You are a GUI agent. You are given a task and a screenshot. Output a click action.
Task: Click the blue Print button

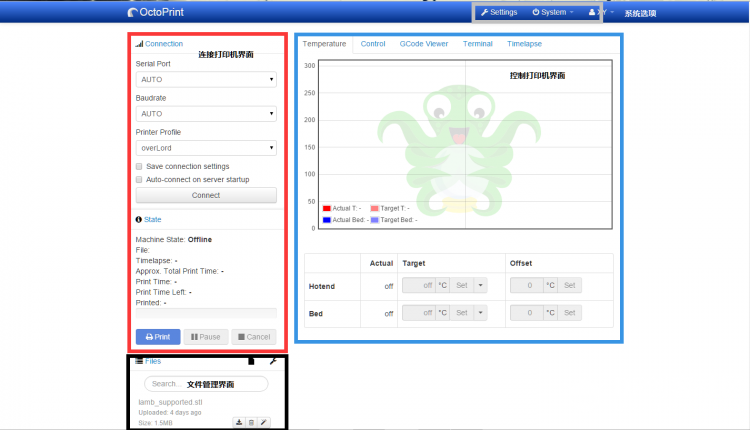point(158,337)
